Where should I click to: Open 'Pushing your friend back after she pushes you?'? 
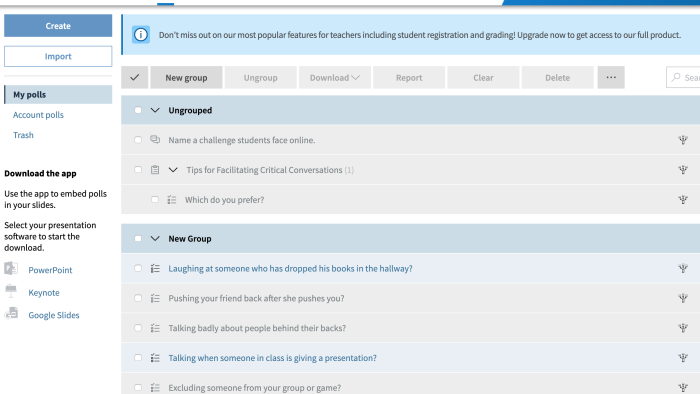[x=256, y=299]
